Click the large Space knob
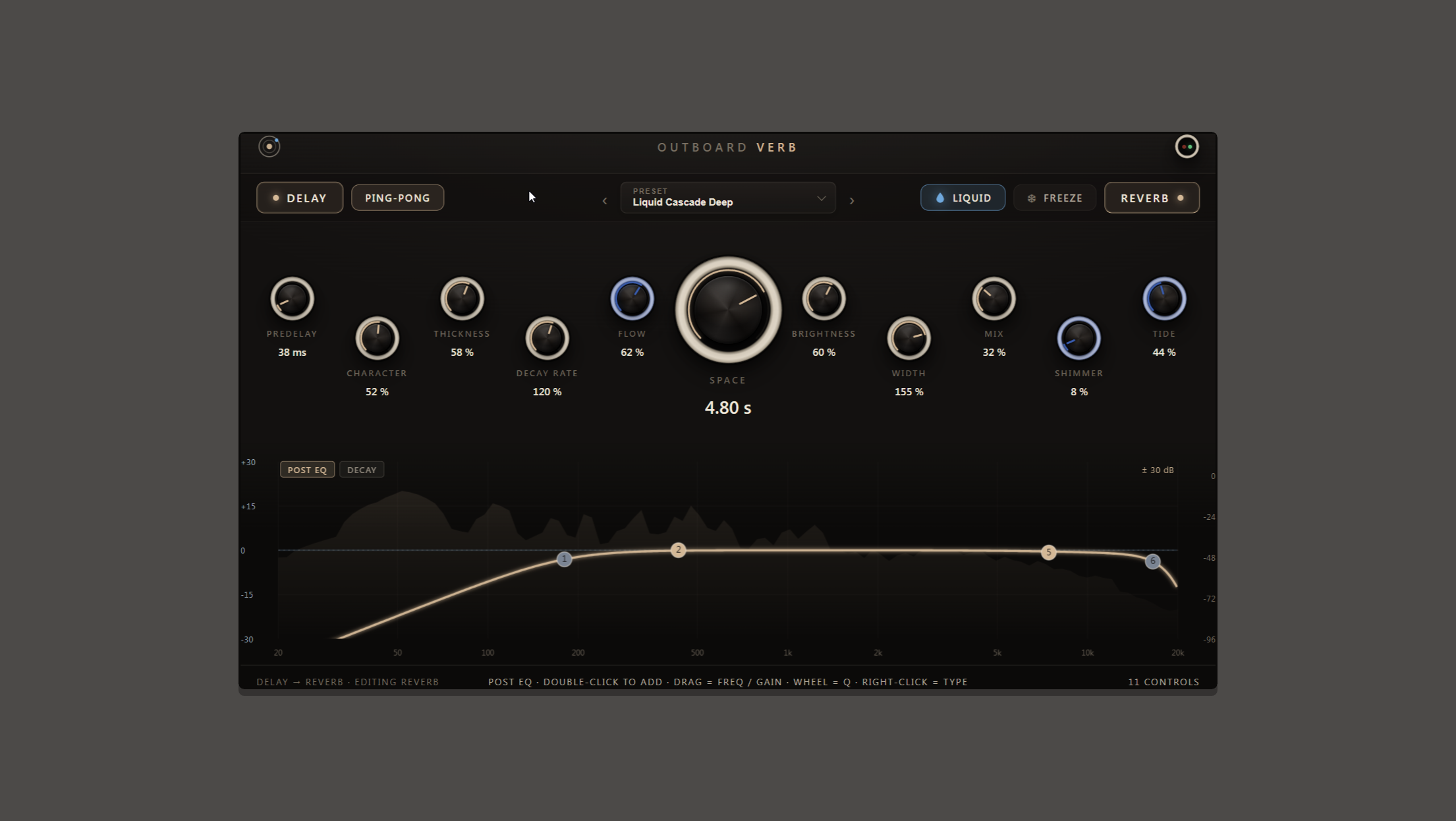Viewport: 1456px width, 821px height. coord(728,310)
